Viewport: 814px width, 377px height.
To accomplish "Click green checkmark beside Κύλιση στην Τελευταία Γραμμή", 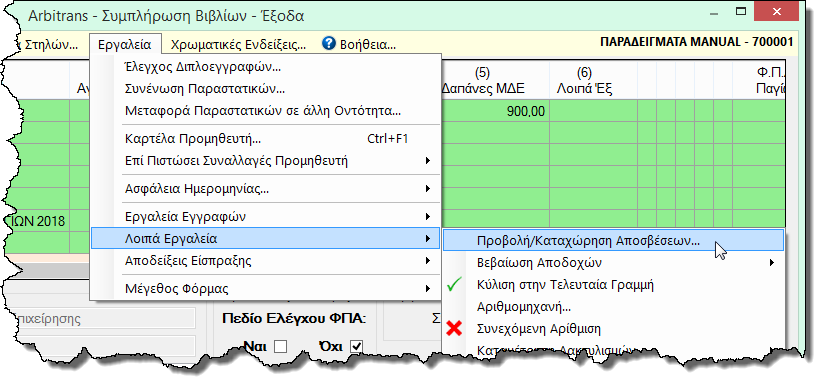I will (x=455, y=285).
